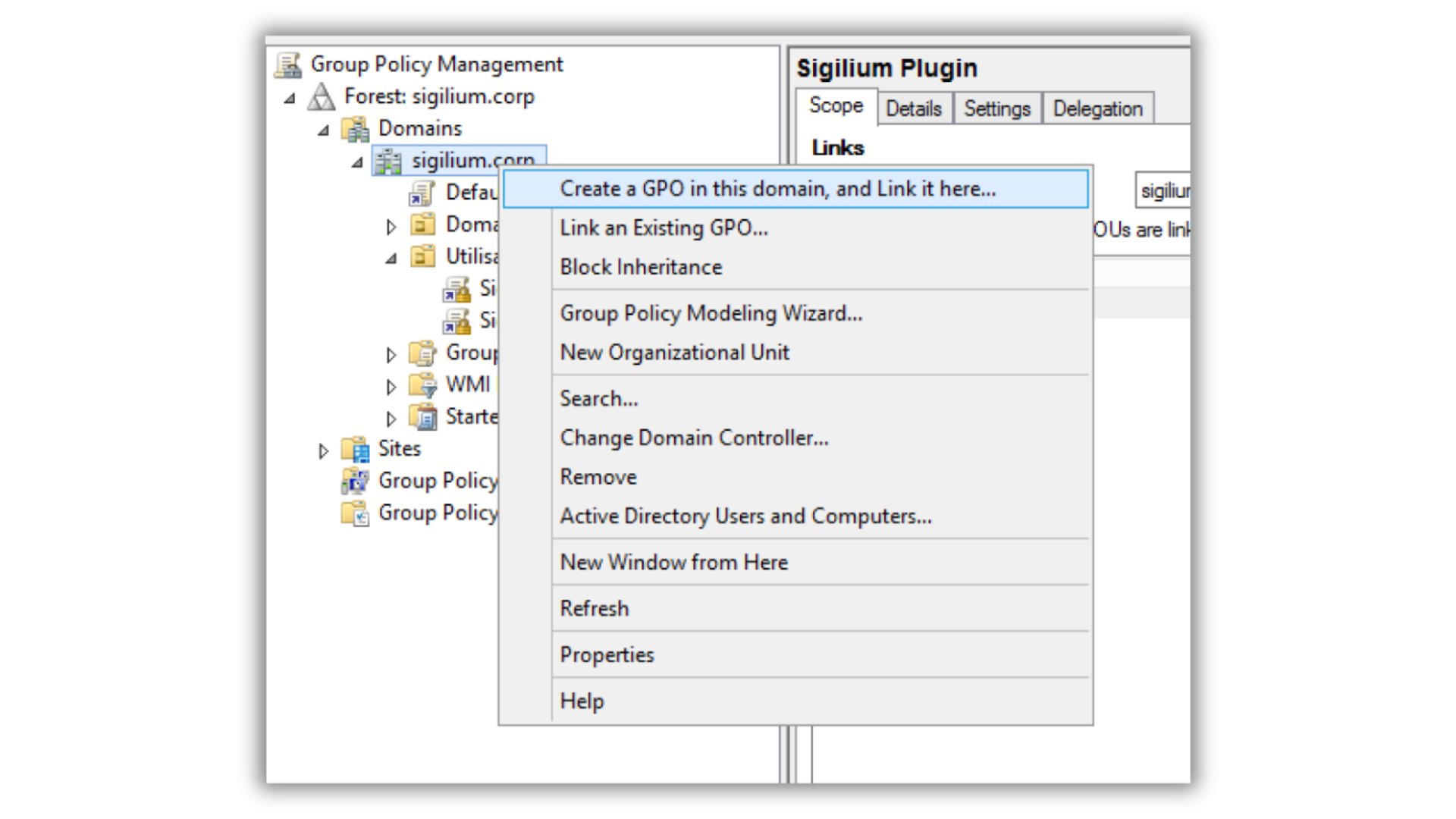Click New Organizational Unit menu entry
Viewport: 1456px width, 819px height.
[674, 353]
